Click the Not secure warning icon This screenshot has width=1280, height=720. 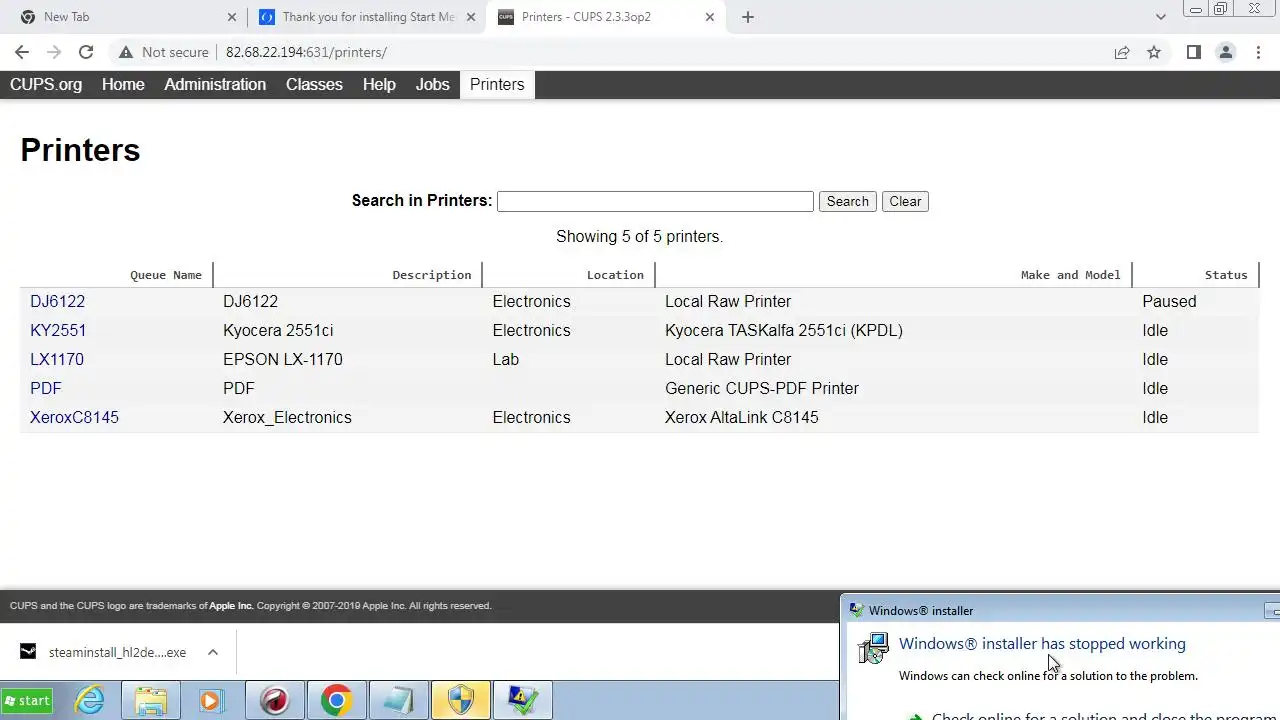point(125,52)
